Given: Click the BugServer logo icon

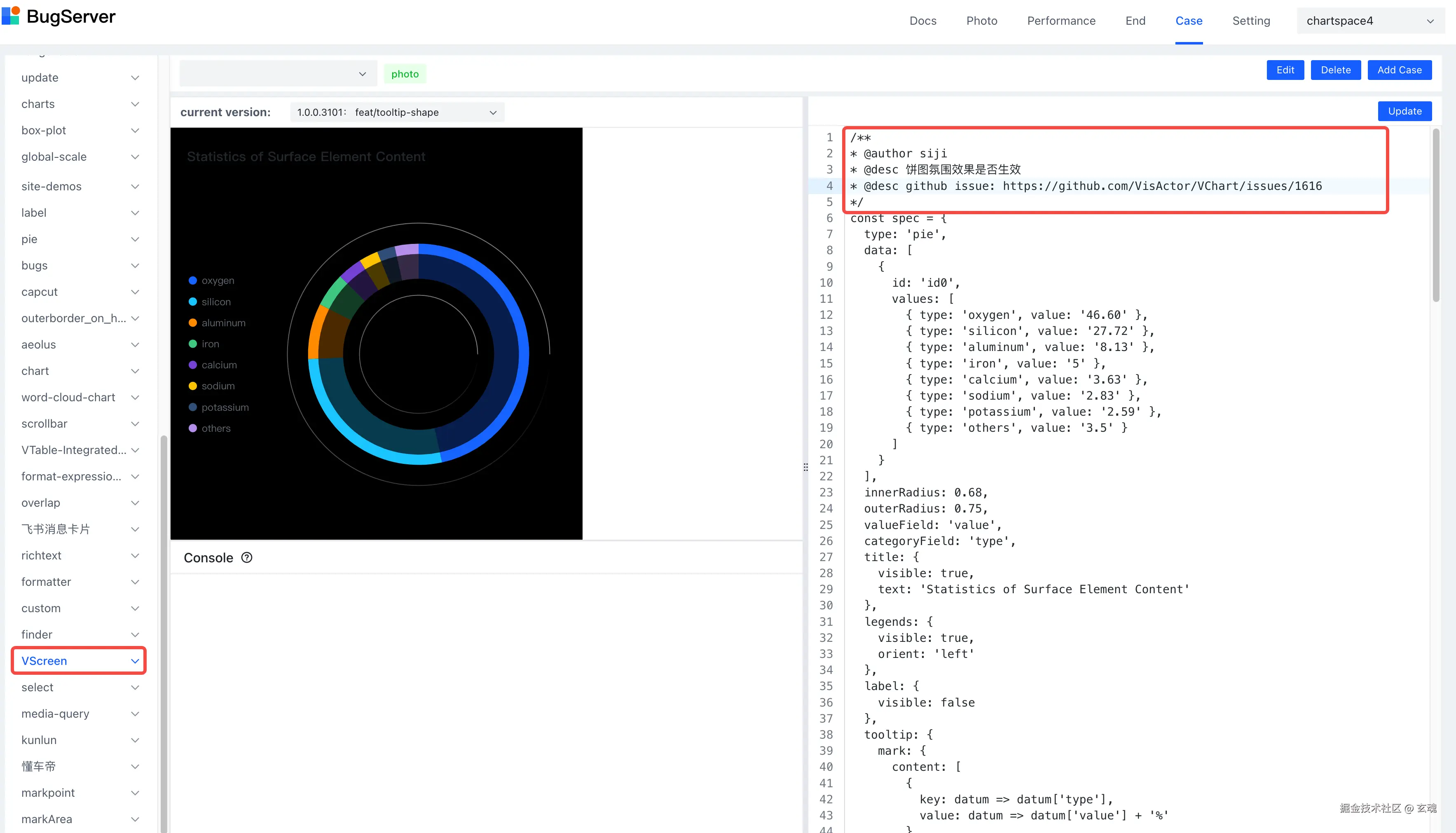Looking at the screenshot, I should click(x=12, y=16).
